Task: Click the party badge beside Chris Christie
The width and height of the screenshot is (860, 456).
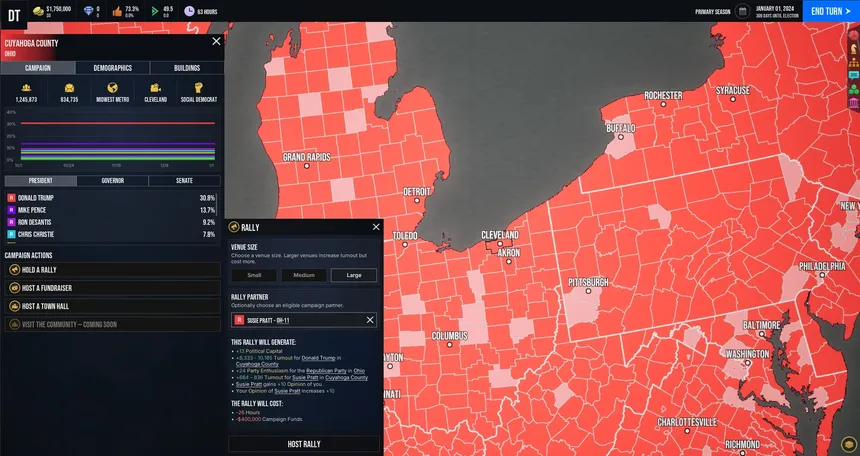Action: [x=11, y=234]
